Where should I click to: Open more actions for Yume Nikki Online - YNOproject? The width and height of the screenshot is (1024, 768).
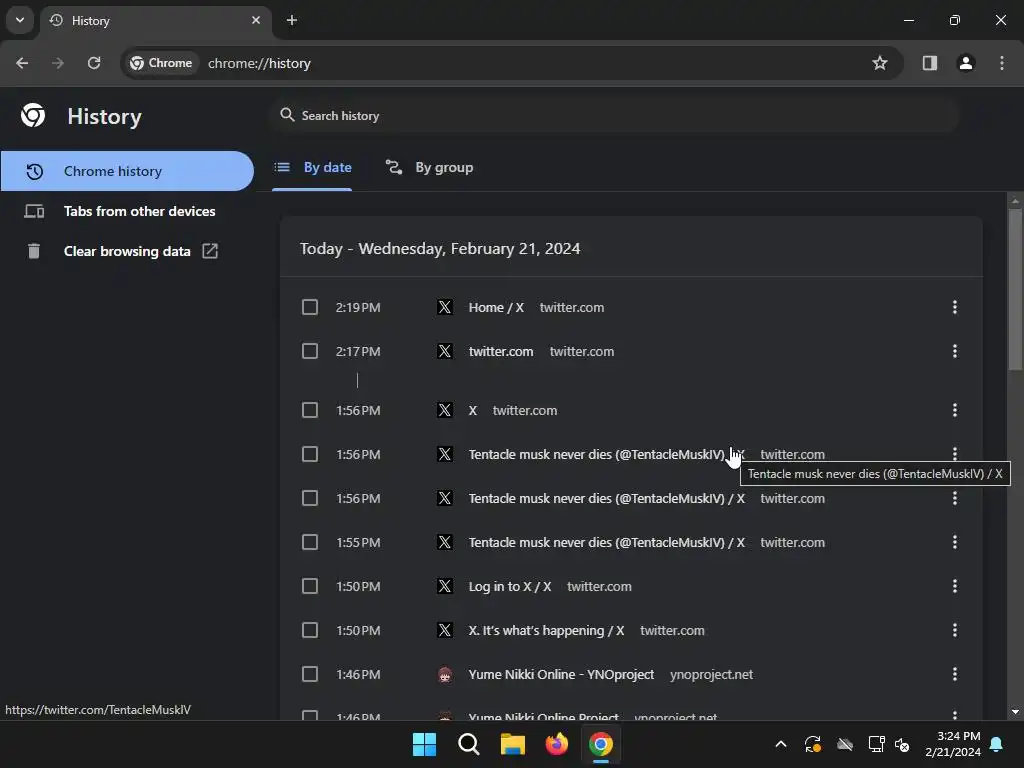point(955,674)
